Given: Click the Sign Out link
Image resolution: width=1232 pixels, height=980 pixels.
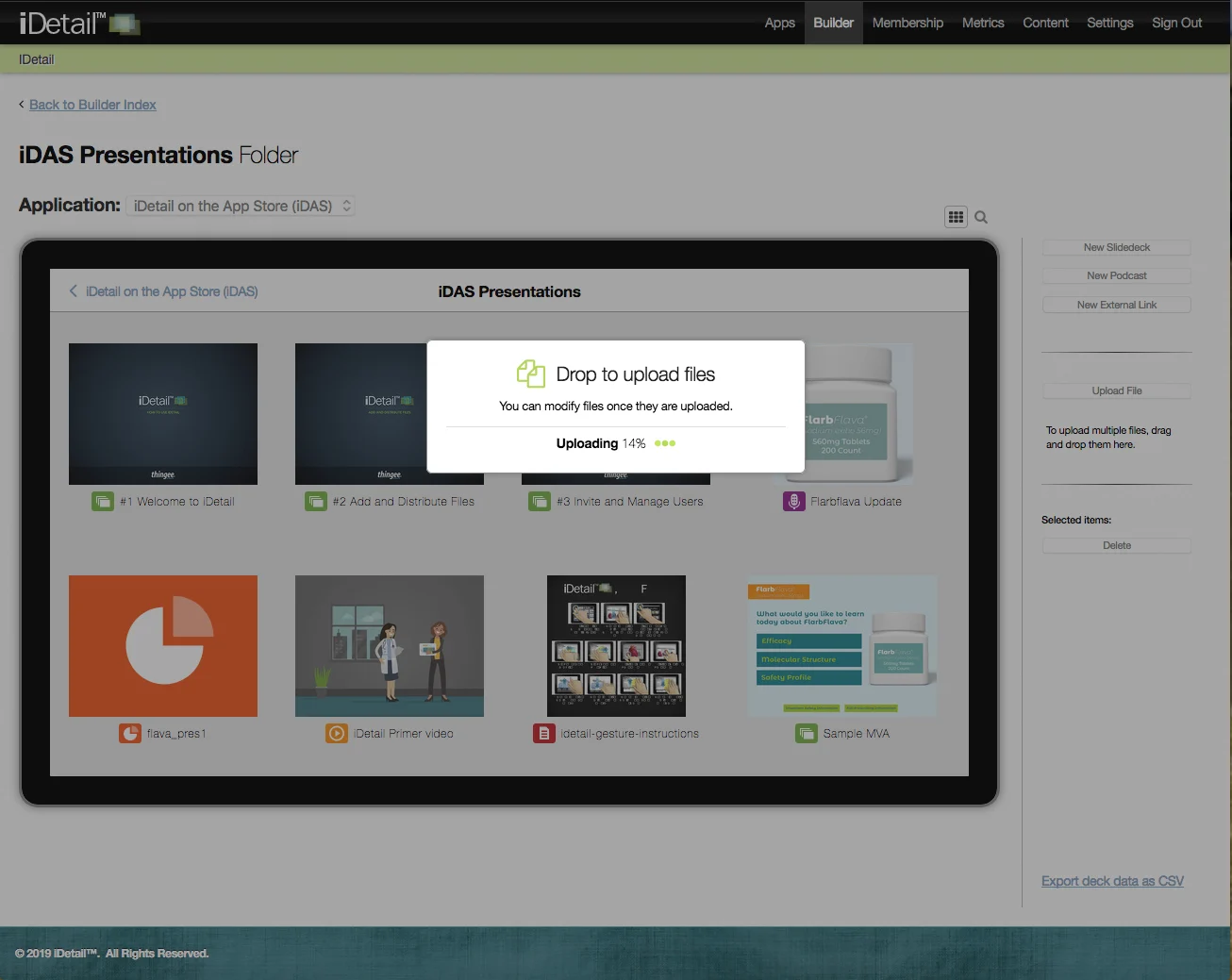Looking at the screenshot, I should tap(1177, 23).
